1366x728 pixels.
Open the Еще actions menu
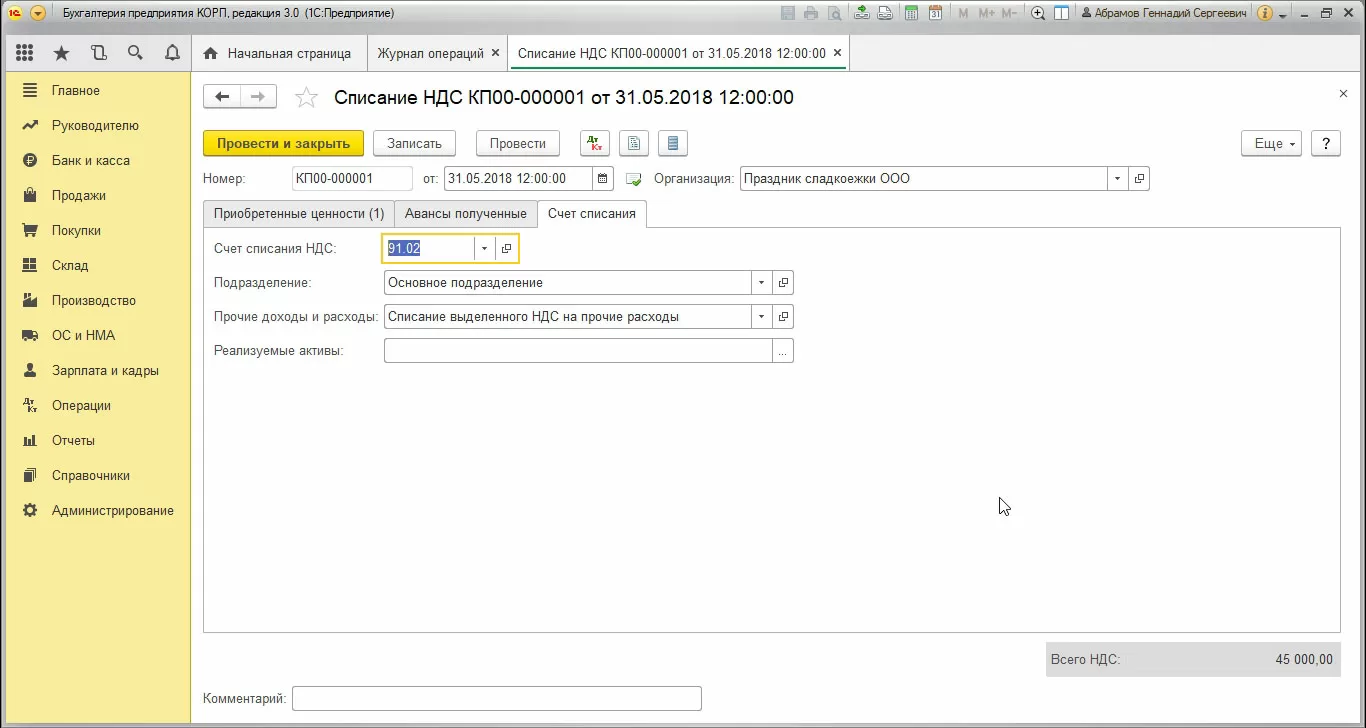coord(1271,143)
